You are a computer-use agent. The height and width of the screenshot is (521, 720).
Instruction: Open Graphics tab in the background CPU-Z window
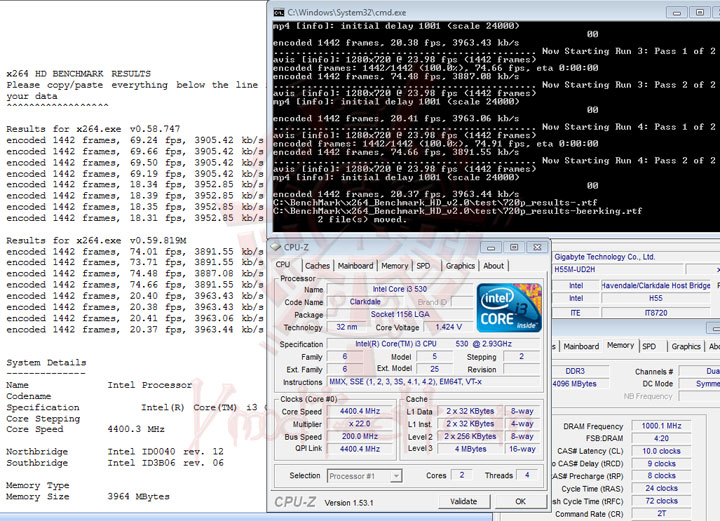coord(686,347)
